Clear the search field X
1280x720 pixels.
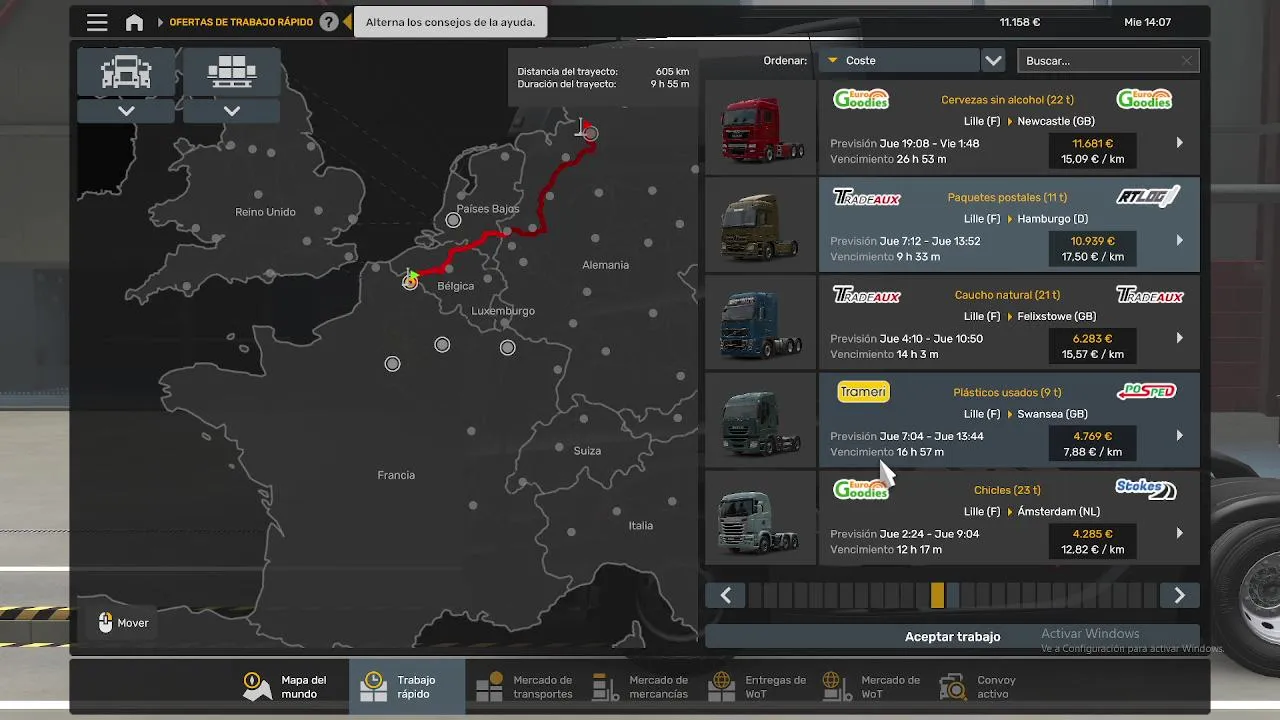(x=1187, y=61)
